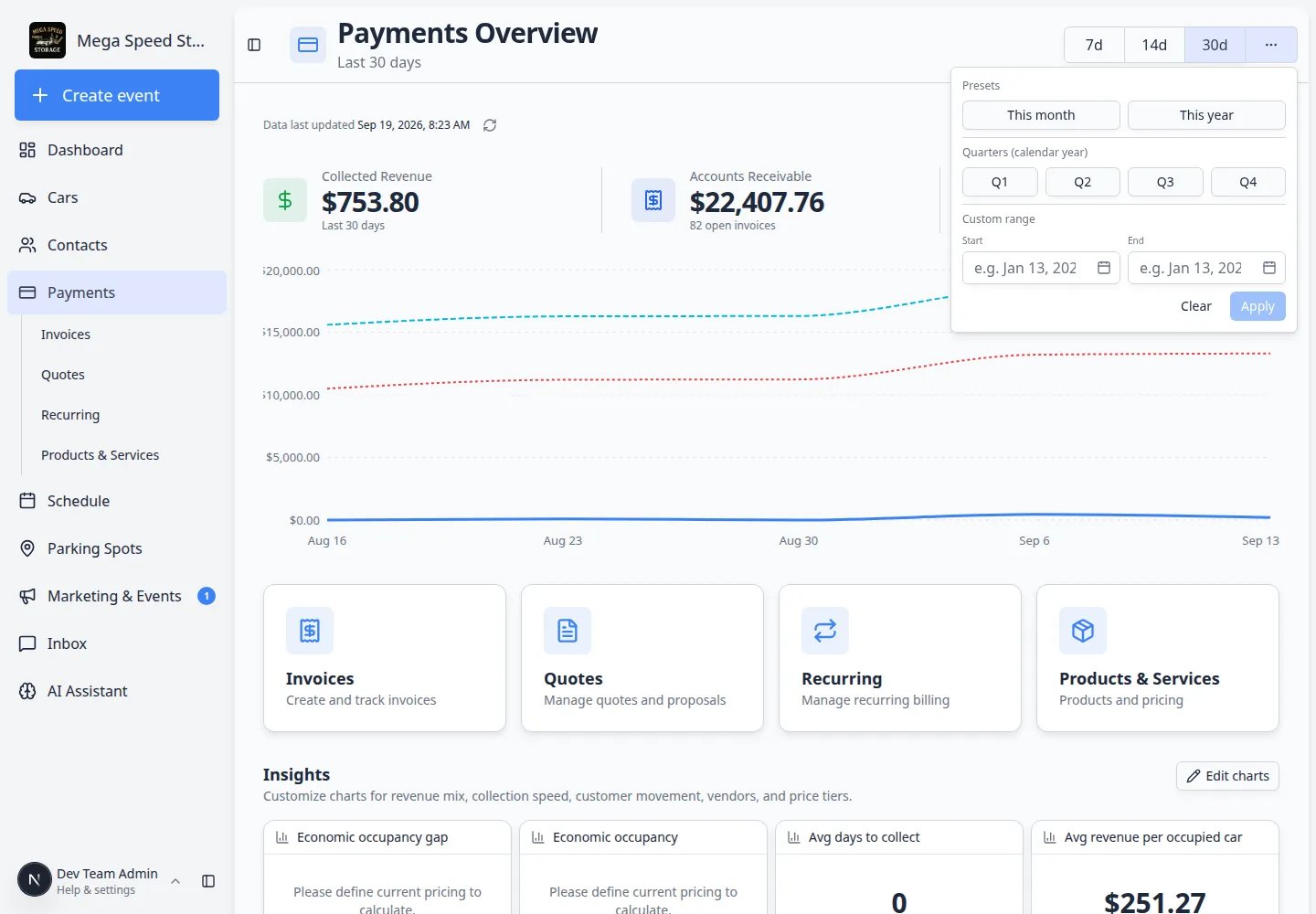
Task: Click the End date input field
Action: [x=1206, y=268]
